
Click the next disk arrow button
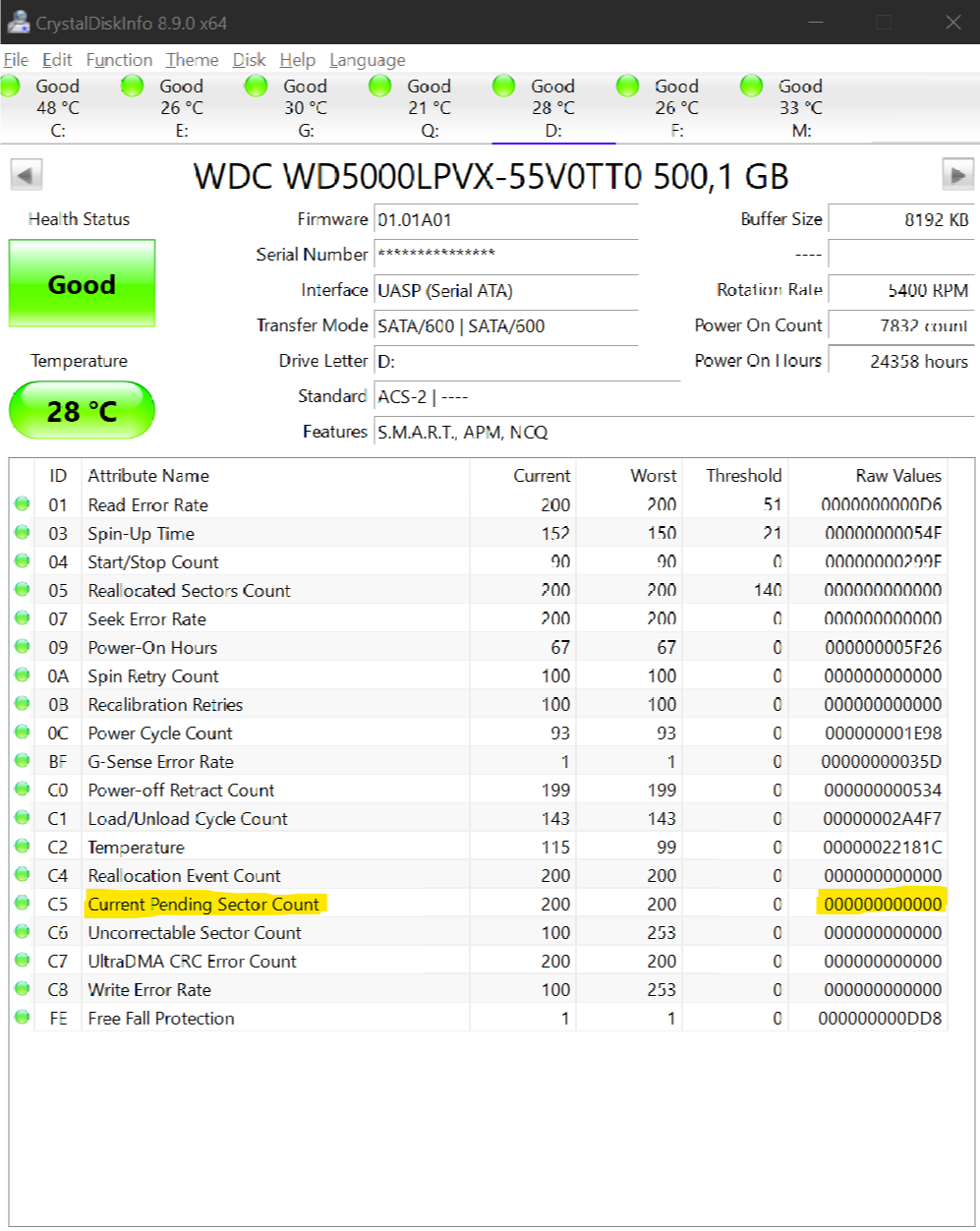[956, 175]
